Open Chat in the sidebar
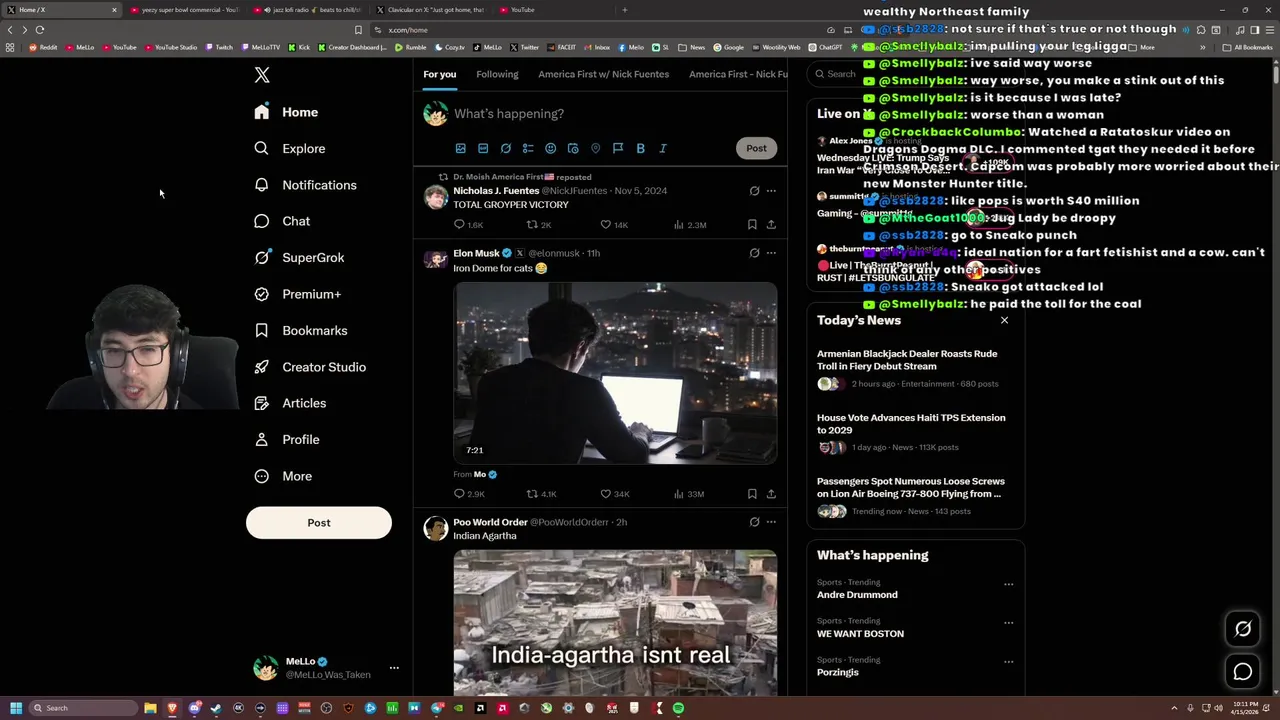Image resolution: width=1280 pixels, height=720 pixels. click(282, 221)
